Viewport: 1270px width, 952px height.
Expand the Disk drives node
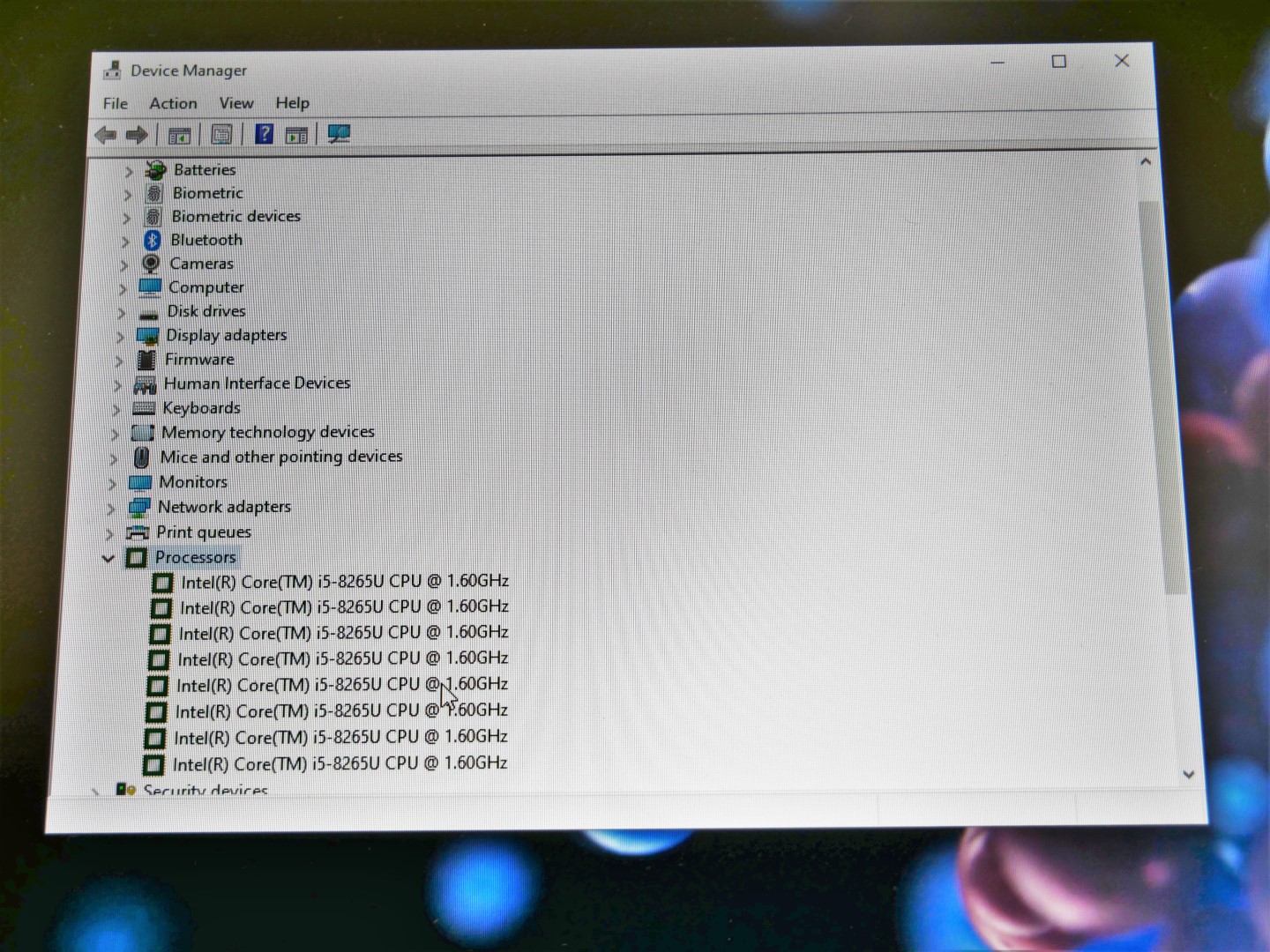click(122, 313)
